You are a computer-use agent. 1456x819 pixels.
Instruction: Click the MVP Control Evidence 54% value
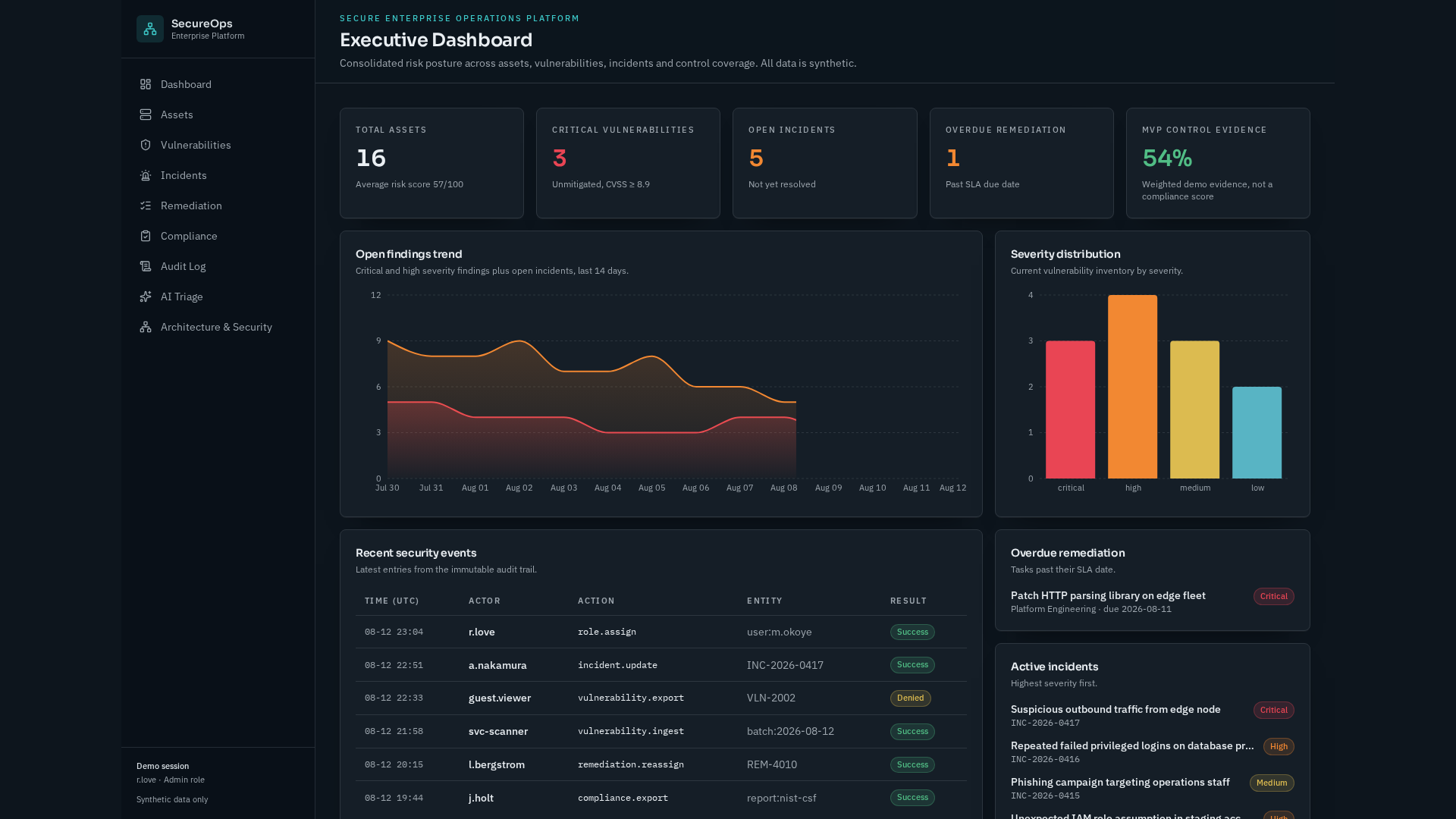[1167, 158]
